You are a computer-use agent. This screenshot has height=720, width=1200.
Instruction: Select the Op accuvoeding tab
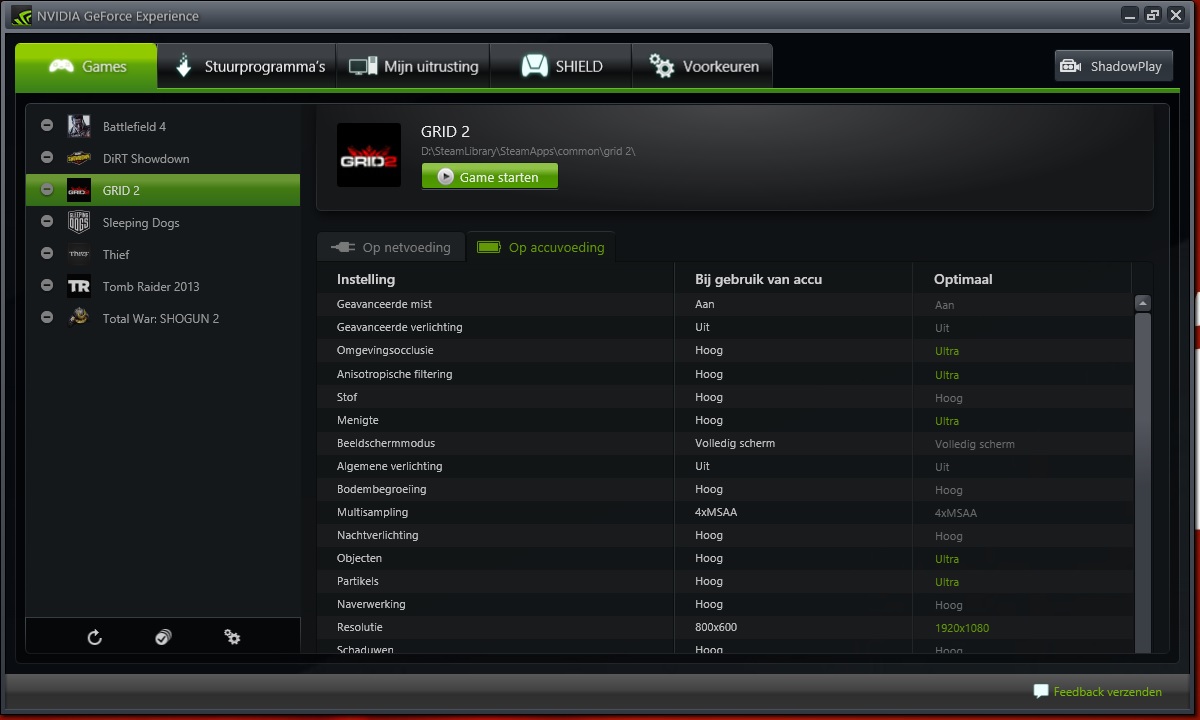pyautogui.click(x=541, y=247)
